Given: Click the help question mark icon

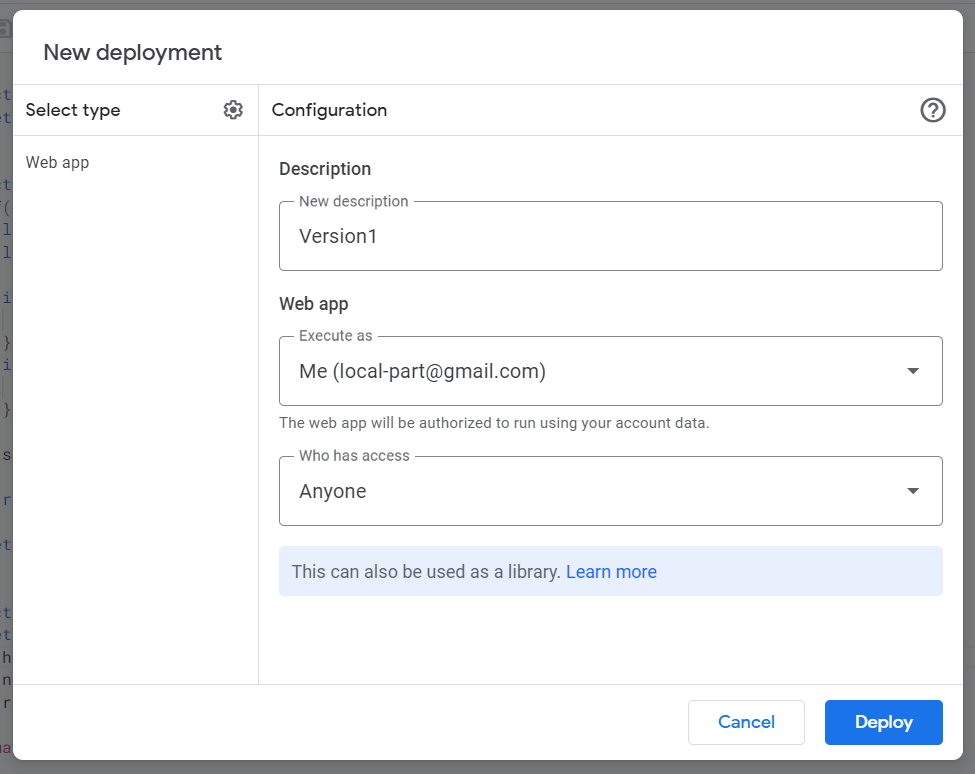Looking at the screenshot, I should click(x=933, y=110).
